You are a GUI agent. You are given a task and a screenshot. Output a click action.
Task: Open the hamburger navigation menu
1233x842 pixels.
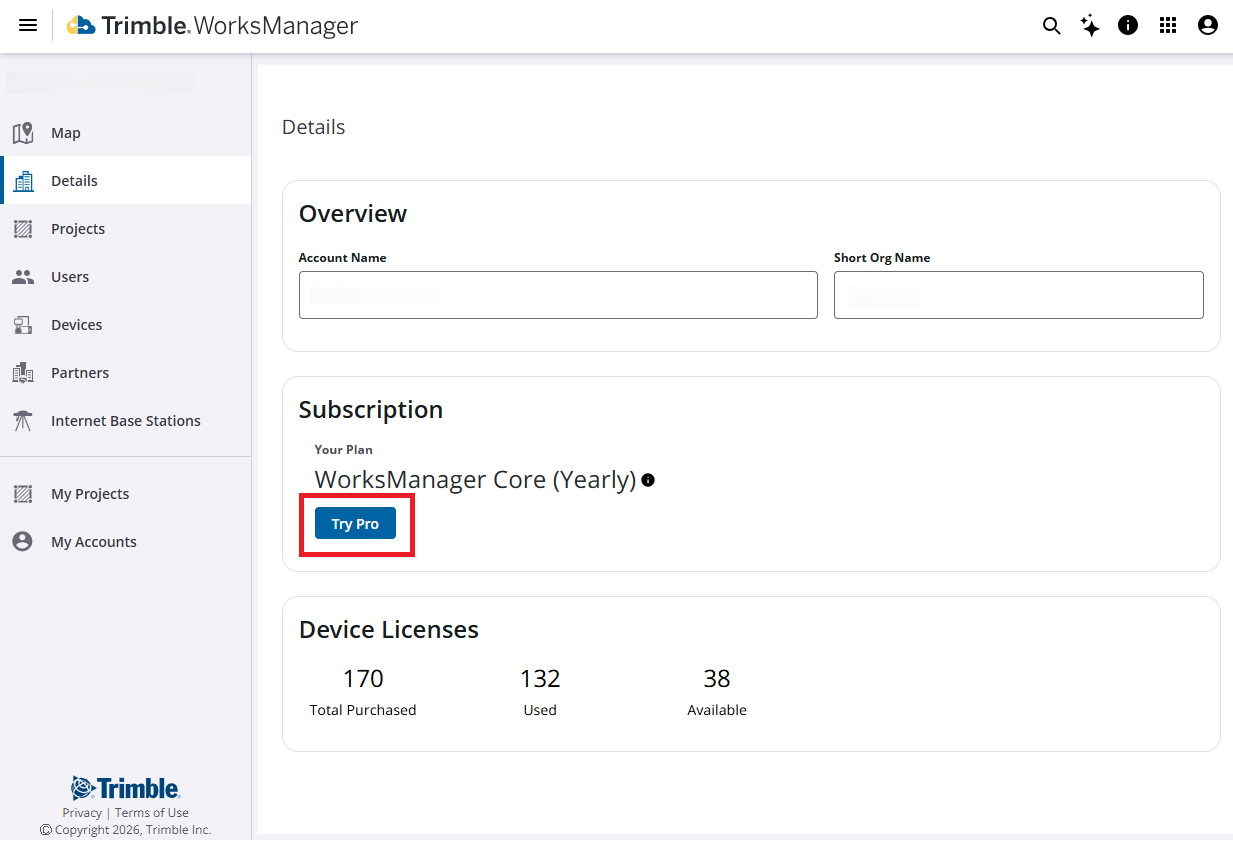click(x=28, y=26)
